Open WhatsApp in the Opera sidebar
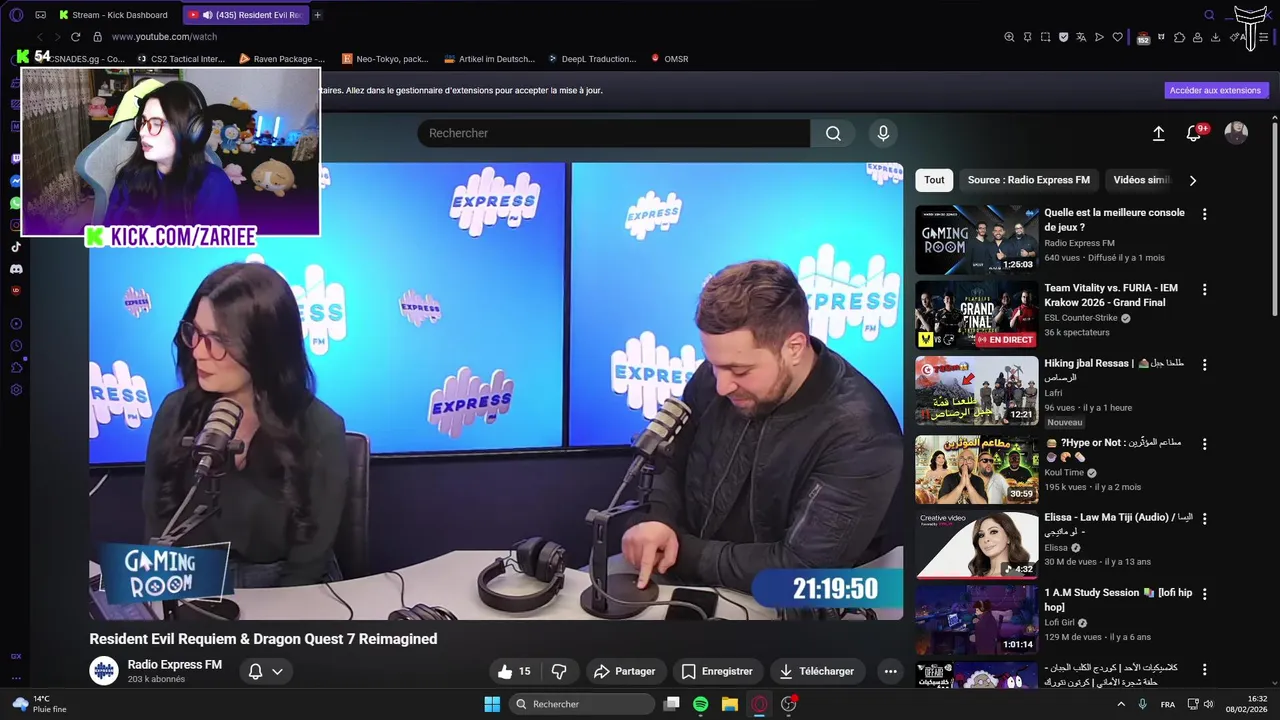 [x=16, y=203]
